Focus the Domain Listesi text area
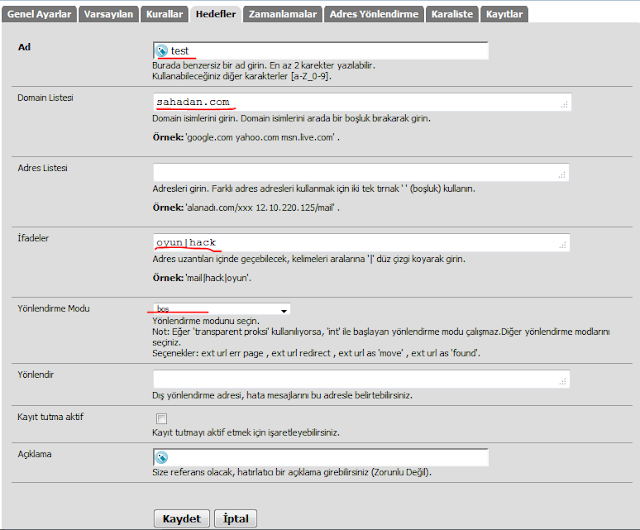 [x=362, y=102]
